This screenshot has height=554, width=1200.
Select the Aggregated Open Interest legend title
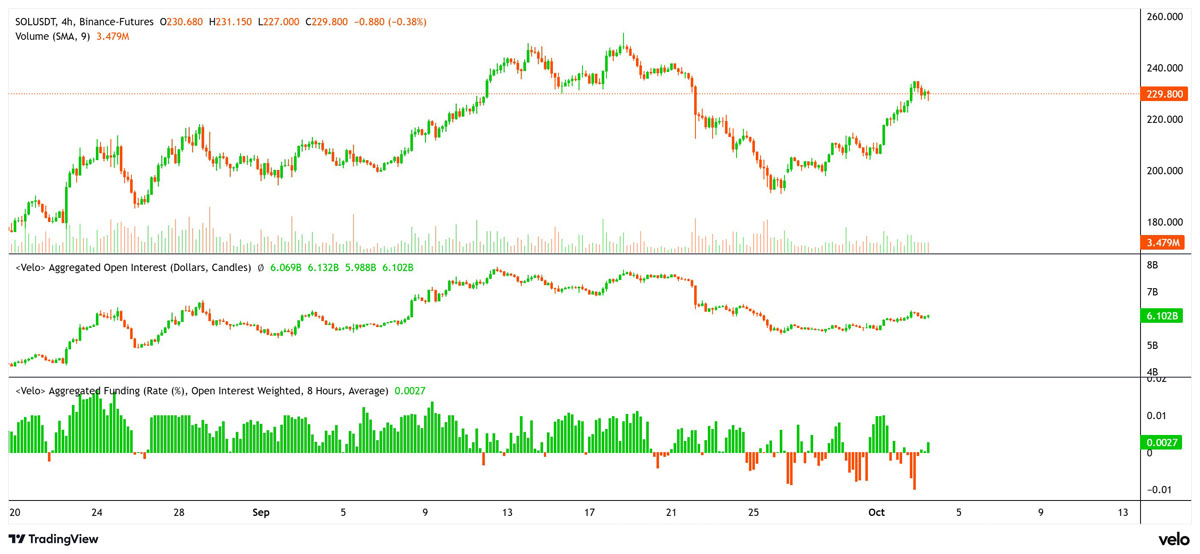click(131, 268)
